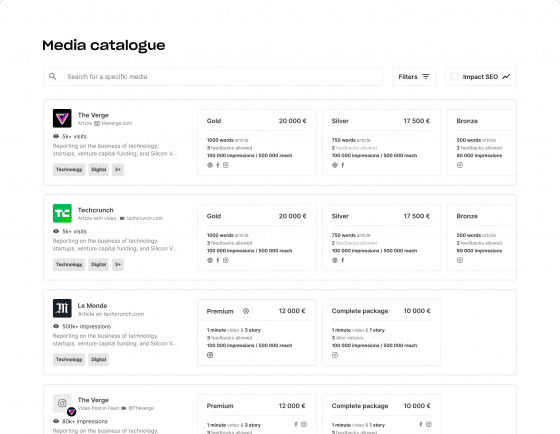Open The Verge article title
The image size is (560, 434).
[x=93, y=115]
